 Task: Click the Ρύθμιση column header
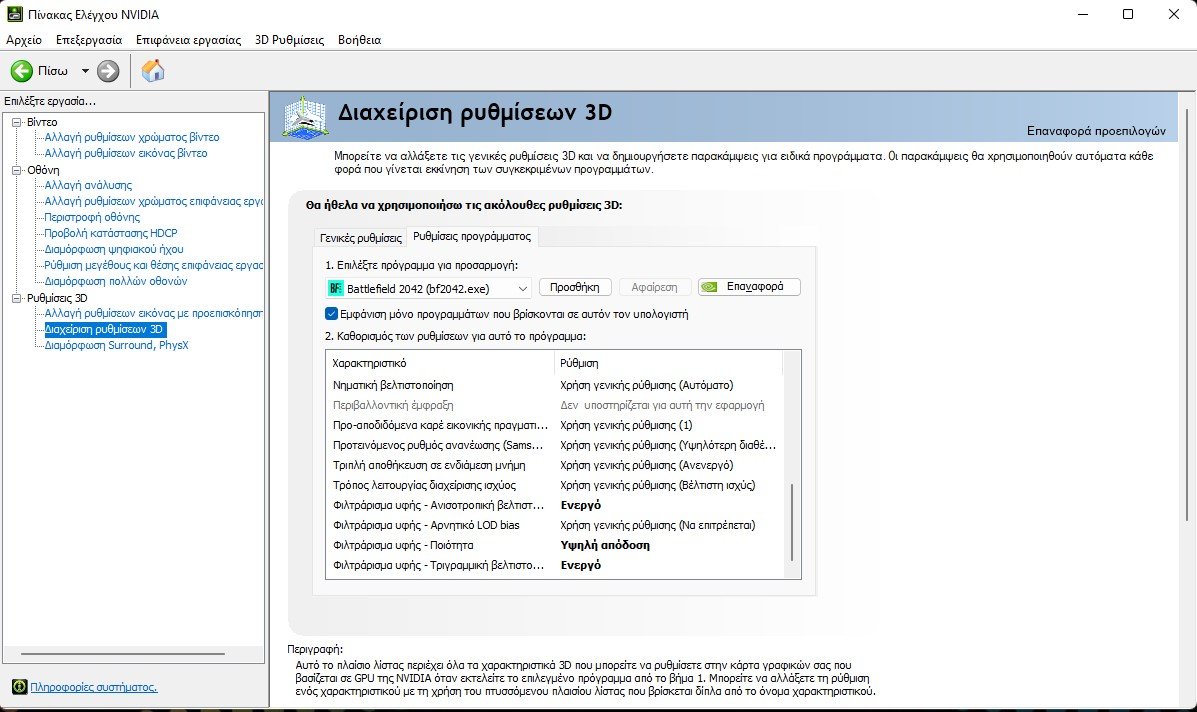pos(668,363)
